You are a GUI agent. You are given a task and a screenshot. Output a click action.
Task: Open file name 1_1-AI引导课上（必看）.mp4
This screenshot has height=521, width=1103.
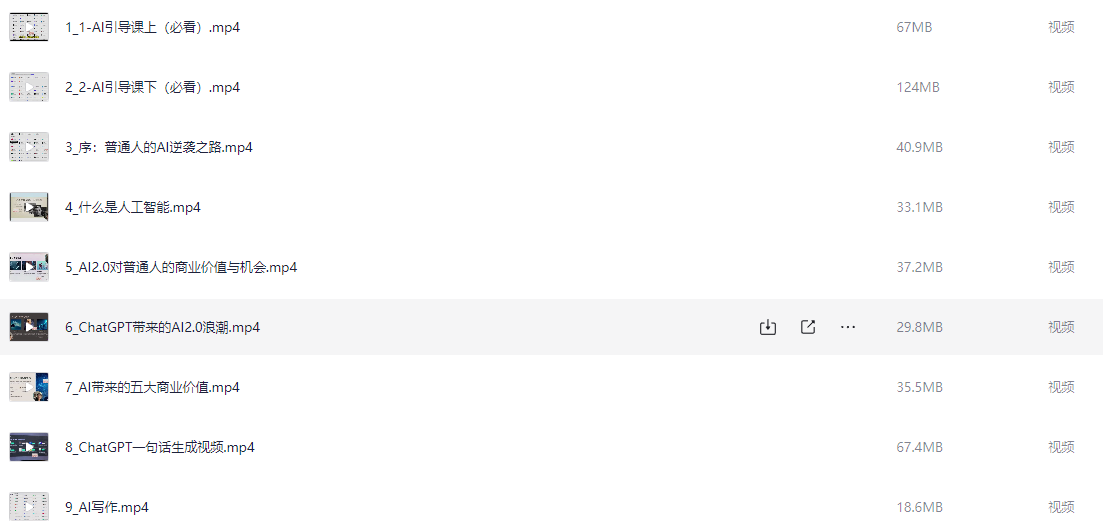(x=153, y=27)
